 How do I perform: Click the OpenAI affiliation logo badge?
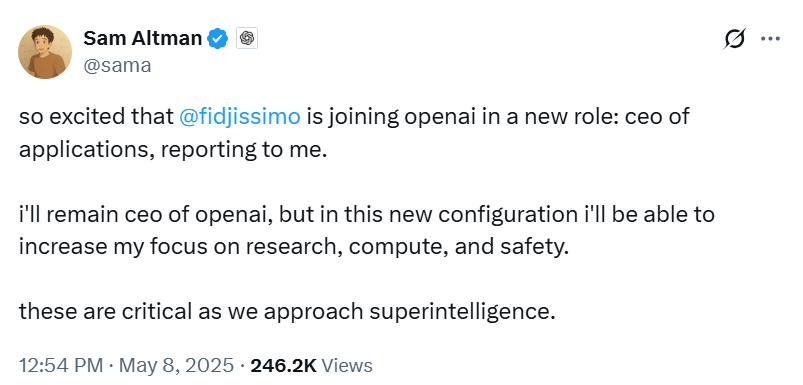pos(247,38)
